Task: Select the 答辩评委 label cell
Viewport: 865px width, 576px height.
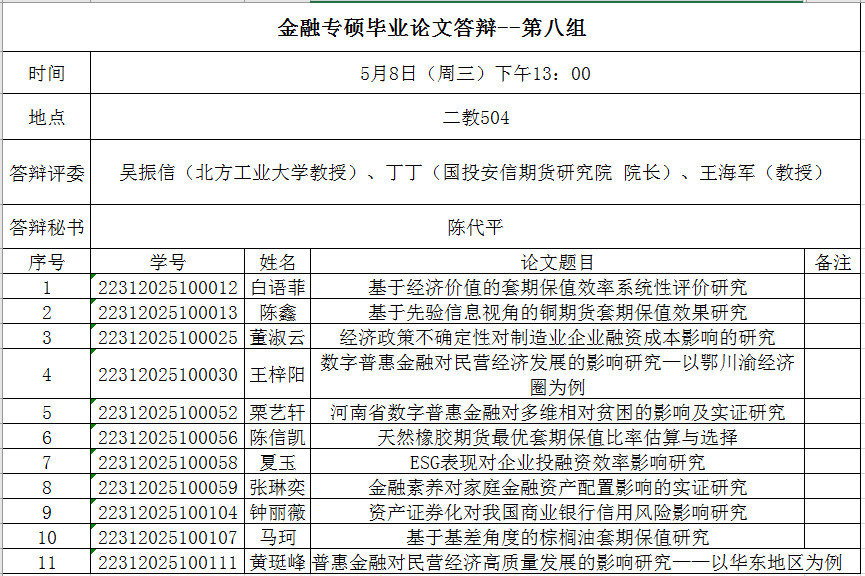Action: click(46, 172)
